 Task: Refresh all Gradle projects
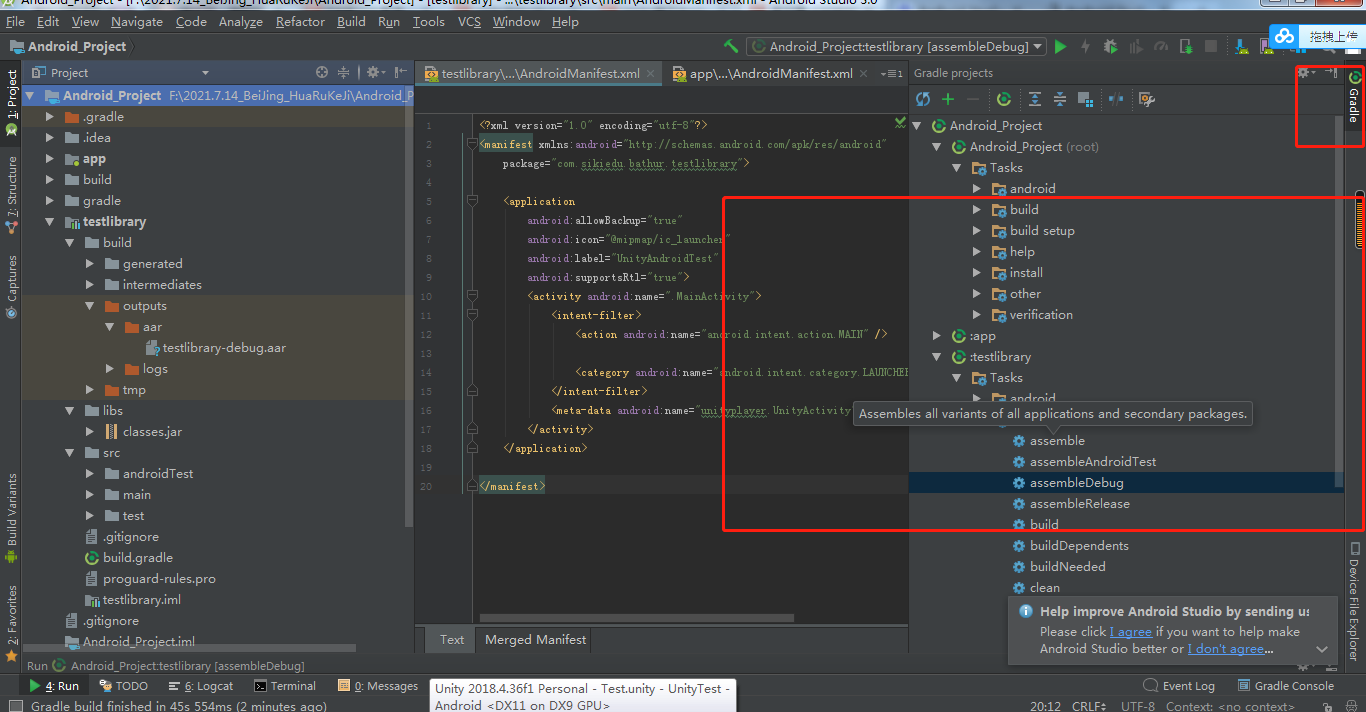coord(923,99)
